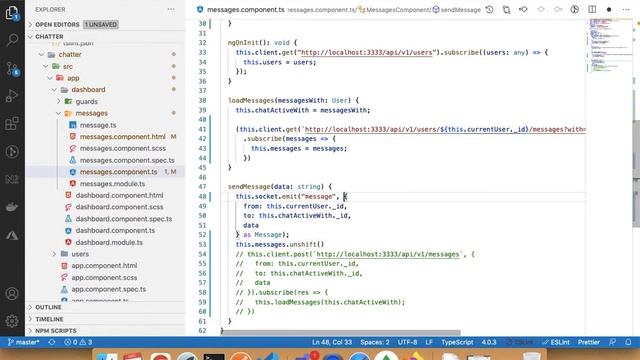Click Ln 48, Col 33 cursor position

tap(332, 342)
